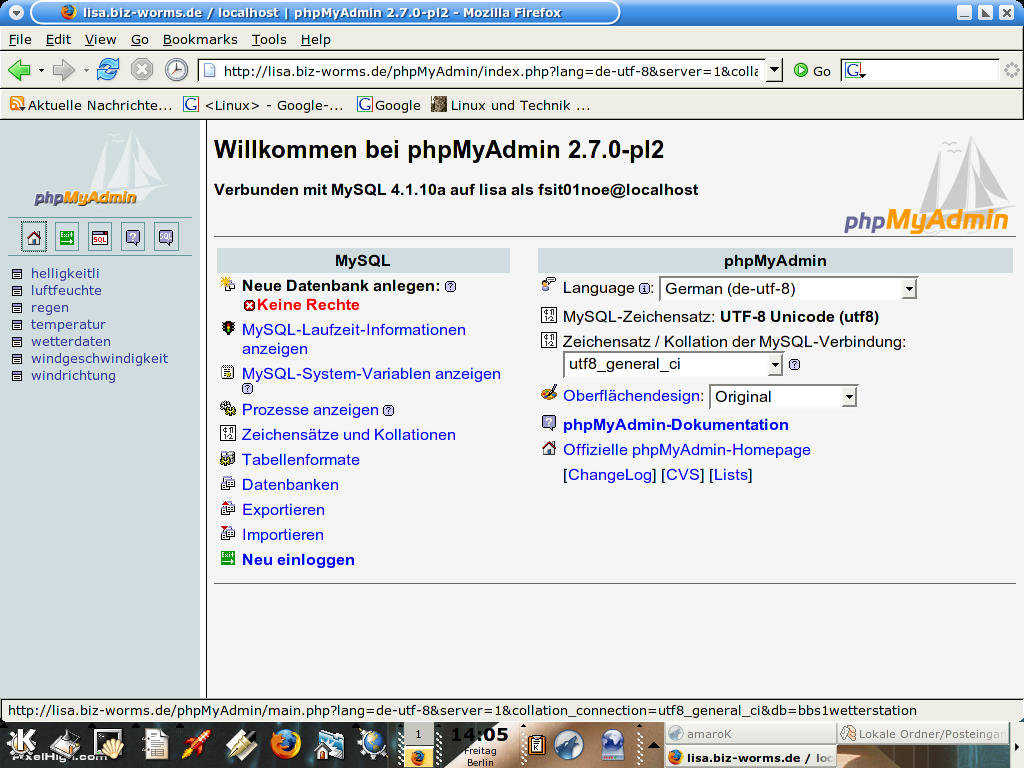
Task: Click help icon under MySQL-System-Variablen anzeigen
Action: 248,389
